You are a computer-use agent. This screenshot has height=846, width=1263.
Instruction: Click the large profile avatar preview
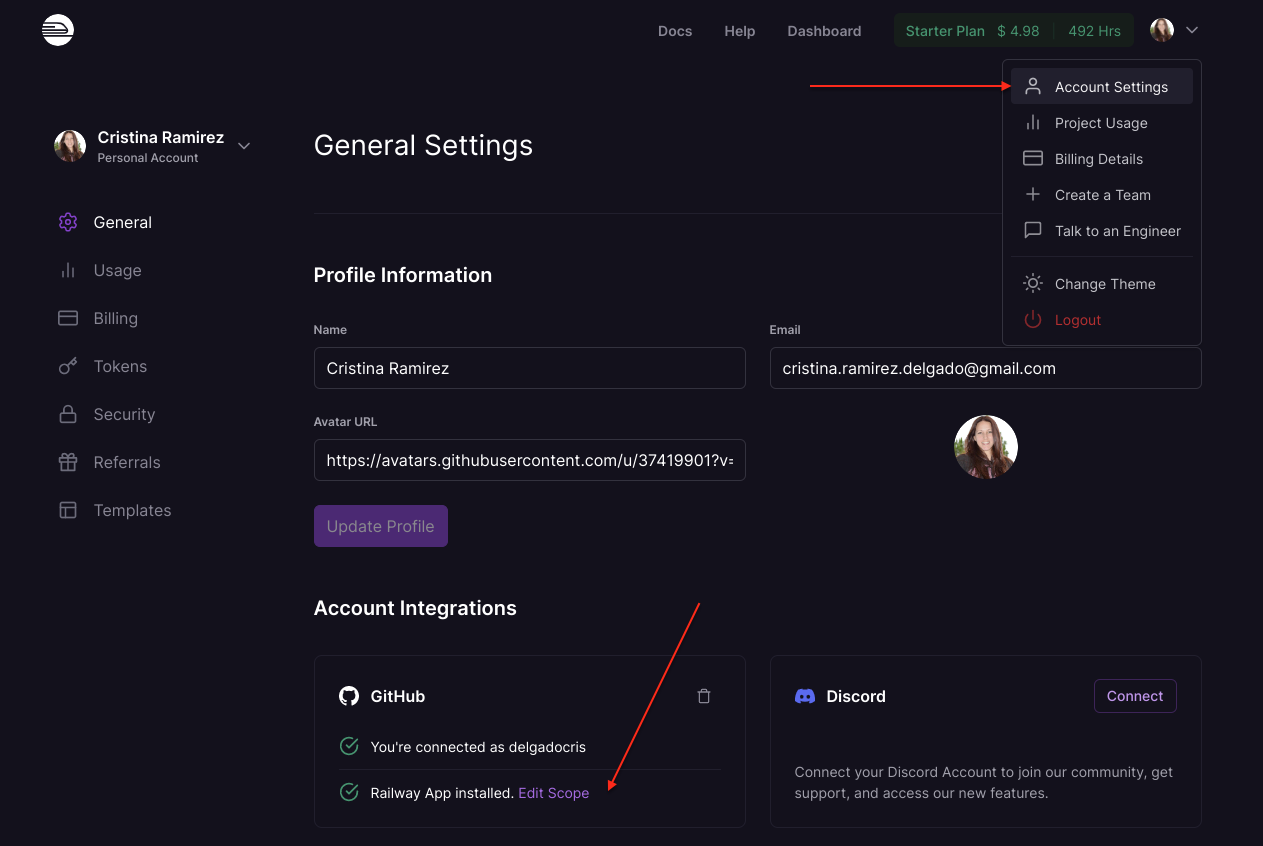[x=986, y=447]
